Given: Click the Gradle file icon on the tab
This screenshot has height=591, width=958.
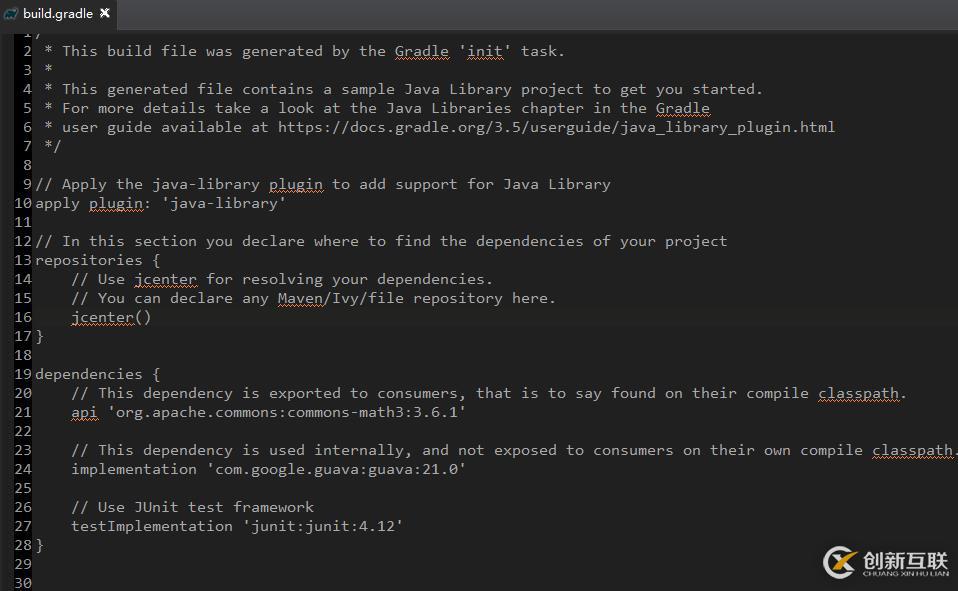Looking at the screenshot, I should pos(10,13).
